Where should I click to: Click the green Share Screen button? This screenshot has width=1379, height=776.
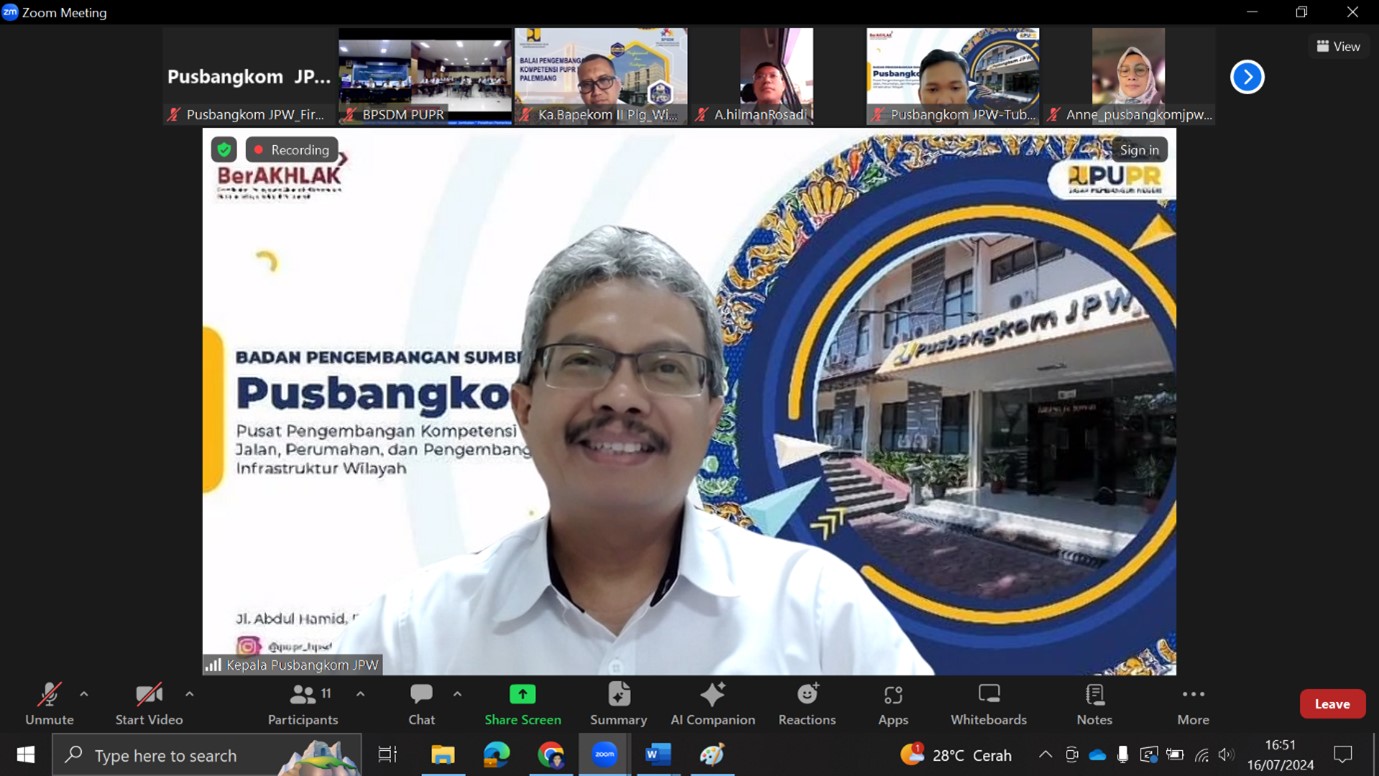point(523,704)
